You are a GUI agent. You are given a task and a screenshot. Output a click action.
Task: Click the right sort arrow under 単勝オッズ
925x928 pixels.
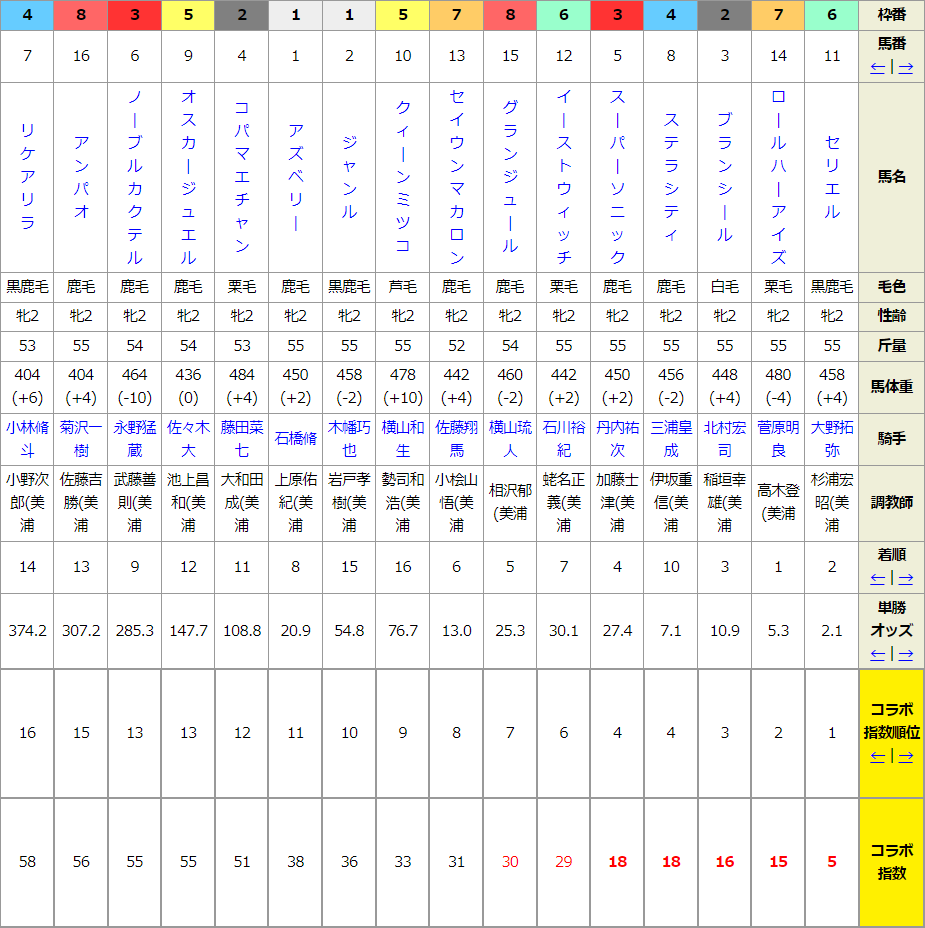(905, 654)
